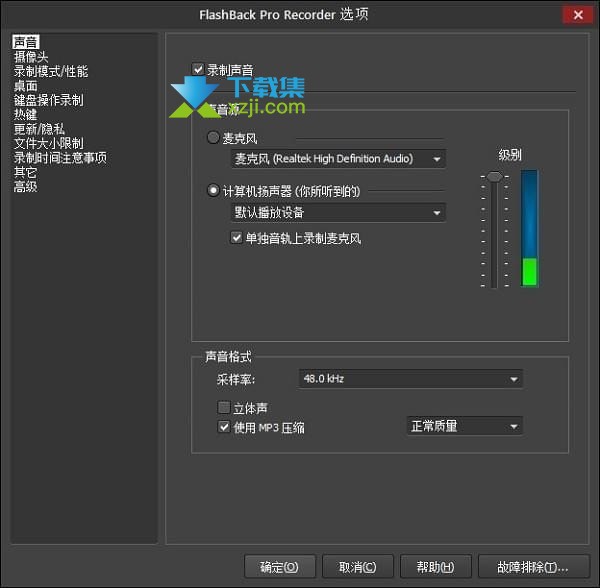This screenshot has width=600, height=588.
Task: Select 文件大小限制 in sidebar
Action: pos(49,143)
